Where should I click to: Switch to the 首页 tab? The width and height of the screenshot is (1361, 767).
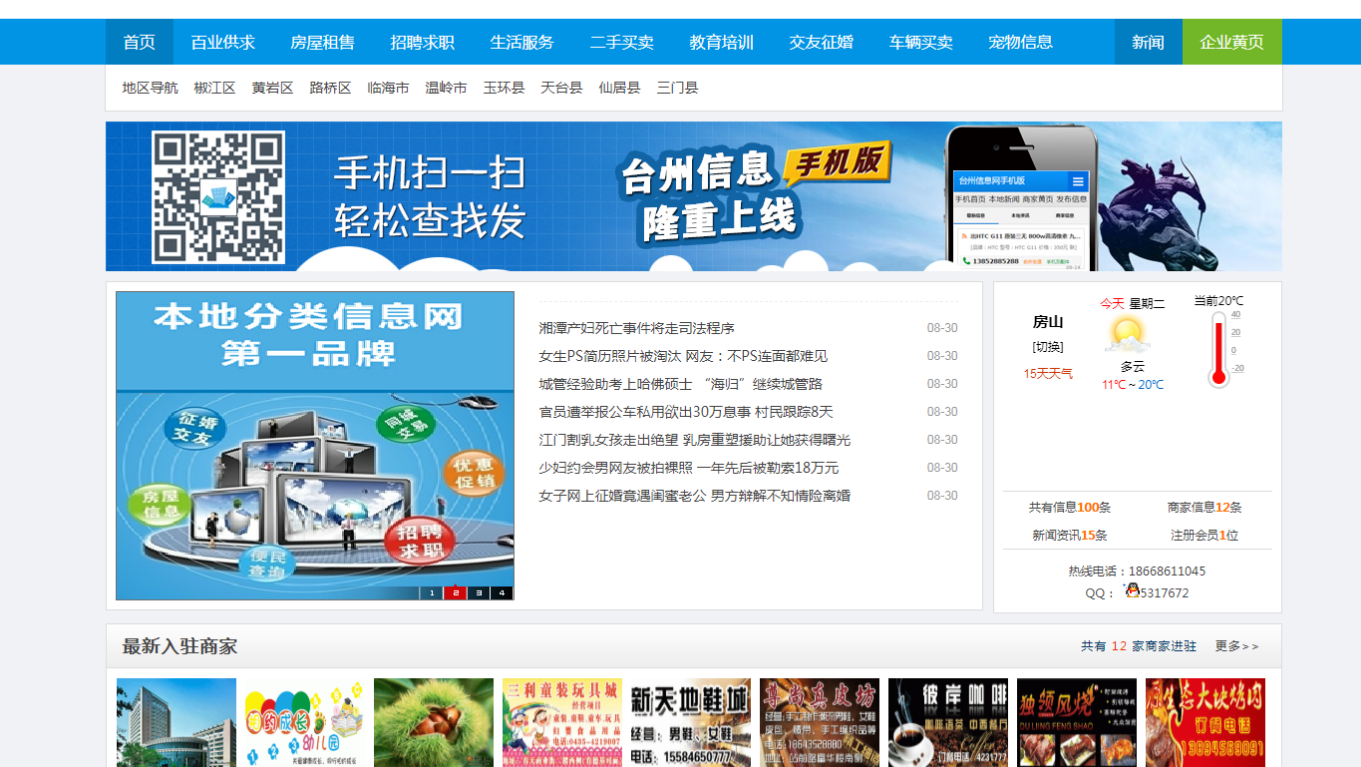point(139,41)
